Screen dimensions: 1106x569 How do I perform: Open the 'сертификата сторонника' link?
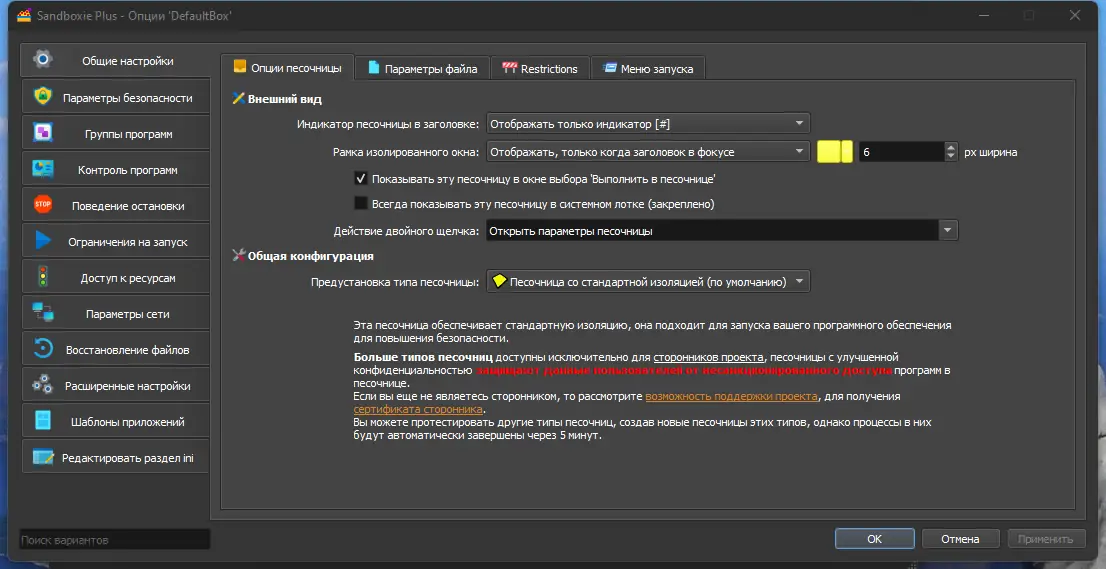click(418, 409)
